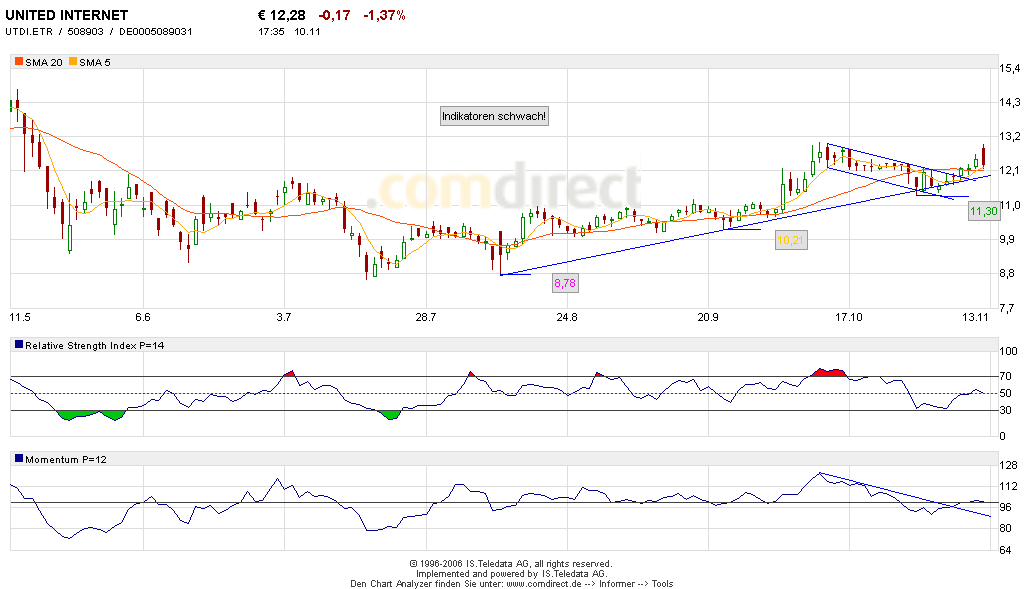
Task: Click the RSI axis value 100
Action: tap(1008, 351)
